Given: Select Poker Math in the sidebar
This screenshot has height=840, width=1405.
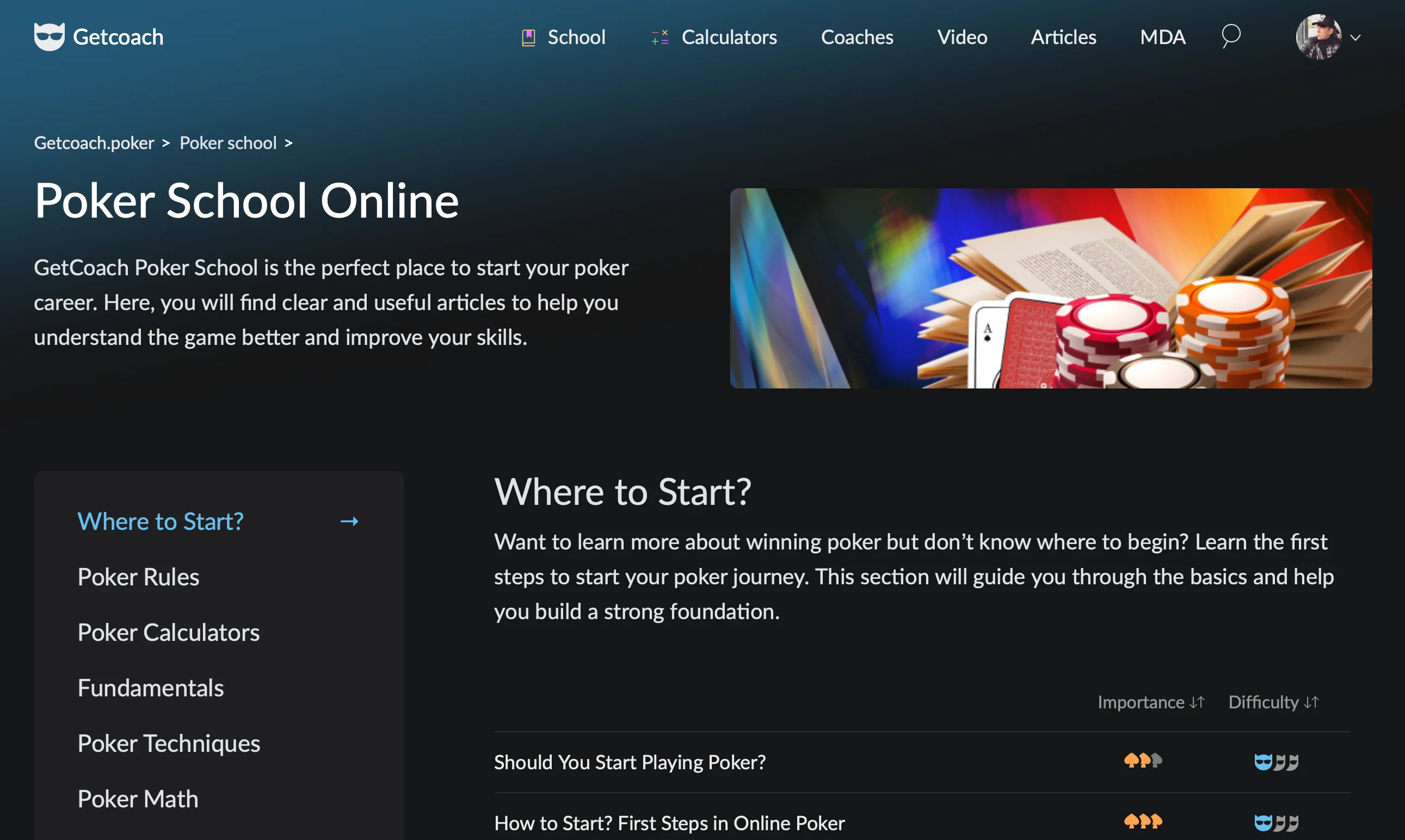Looking at the screenshot, I should click(138, 799).
